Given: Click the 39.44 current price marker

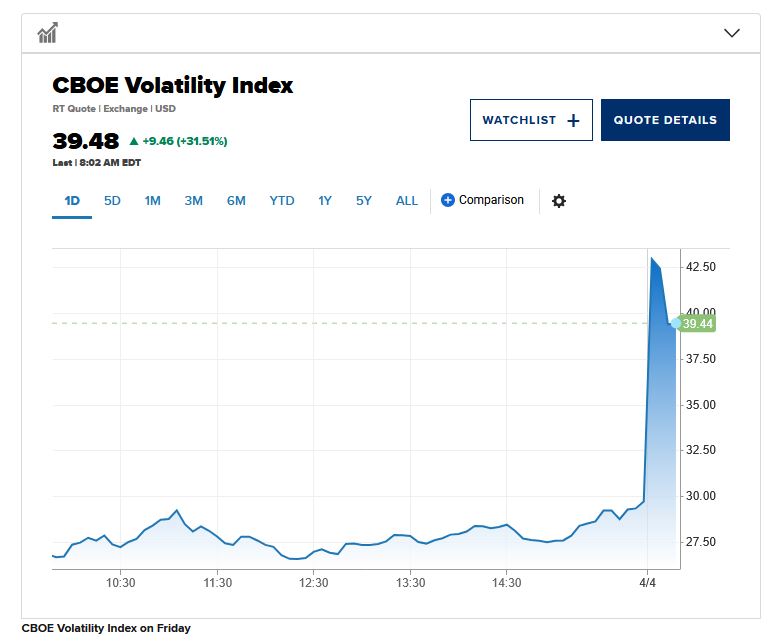Looking at the screenshot, I should click(x=697, y=324).
